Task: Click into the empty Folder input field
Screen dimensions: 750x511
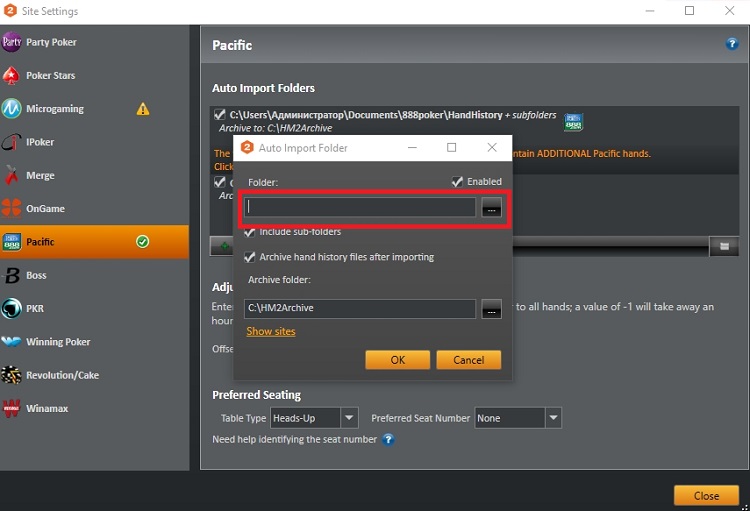Action: [360, 207]
